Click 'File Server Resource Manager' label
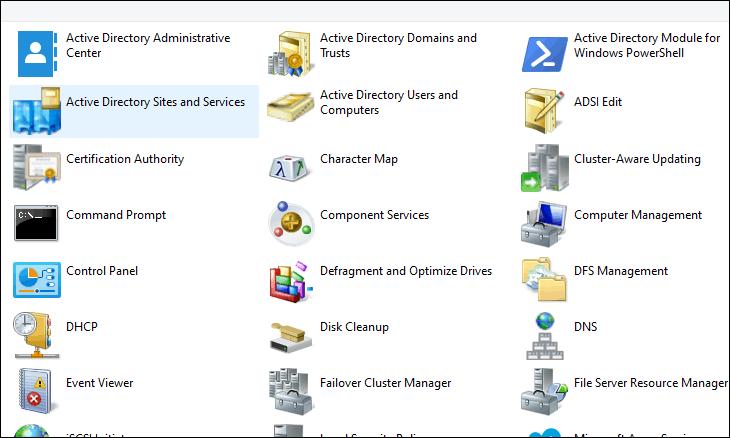The height and width of the screenshot is (438, 730). (x=650, y=383)
